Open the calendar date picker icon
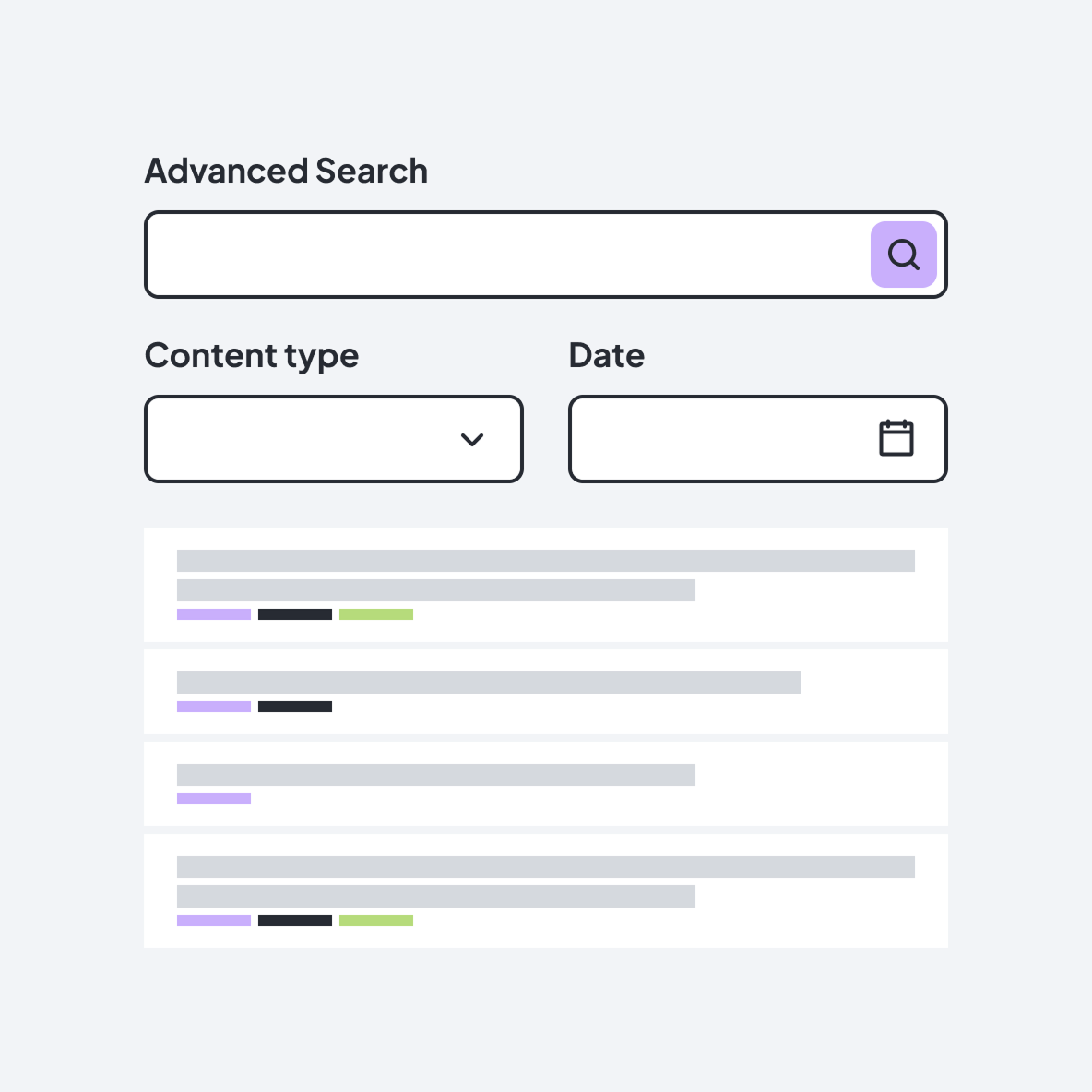The width and height of the screenshot is (1092, 1092). (x=896, y=438)
